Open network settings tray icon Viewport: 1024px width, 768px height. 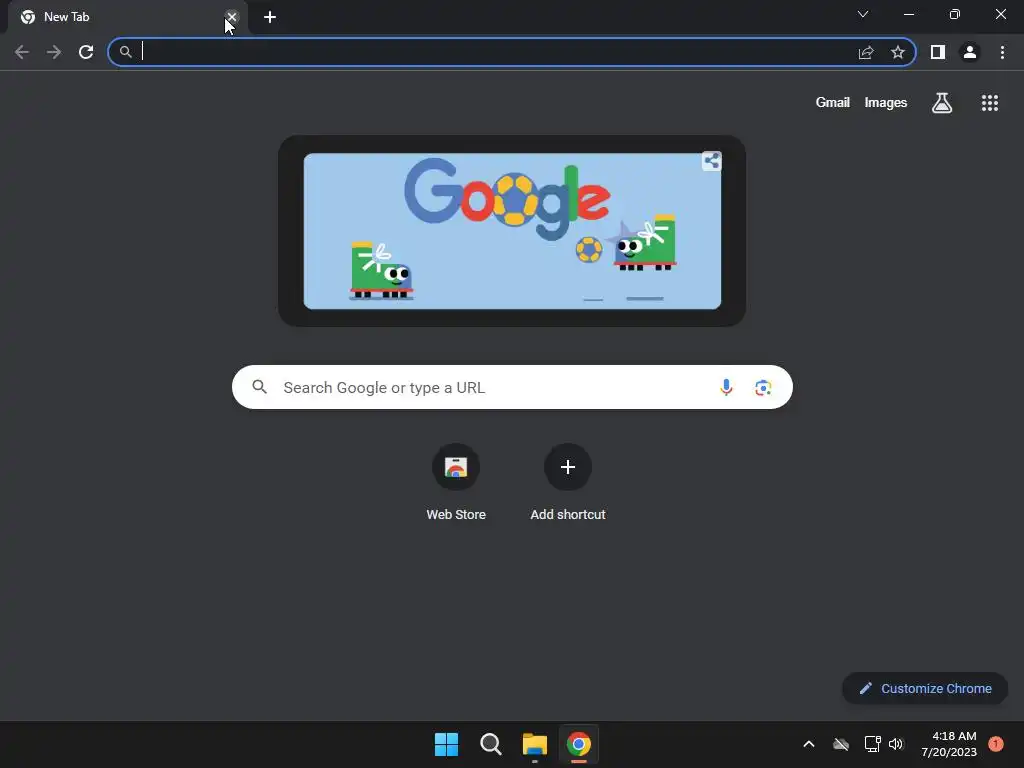pos(872,744)
